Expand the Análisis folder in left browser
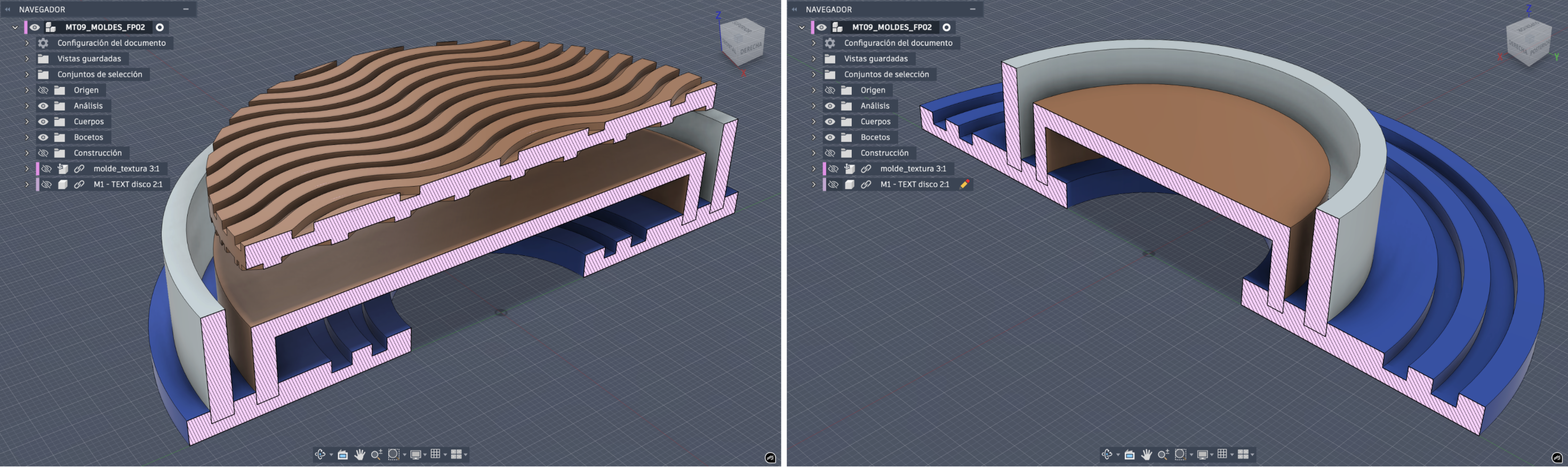Screen dimensions: 1568x467 [27, 106]
